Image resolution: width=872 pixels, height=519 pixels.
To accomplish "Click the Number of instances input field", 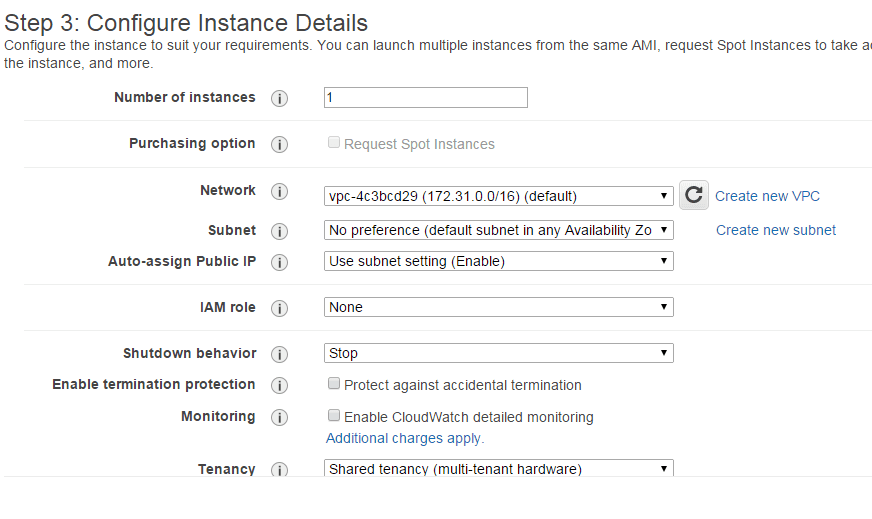I will point(426,98).
